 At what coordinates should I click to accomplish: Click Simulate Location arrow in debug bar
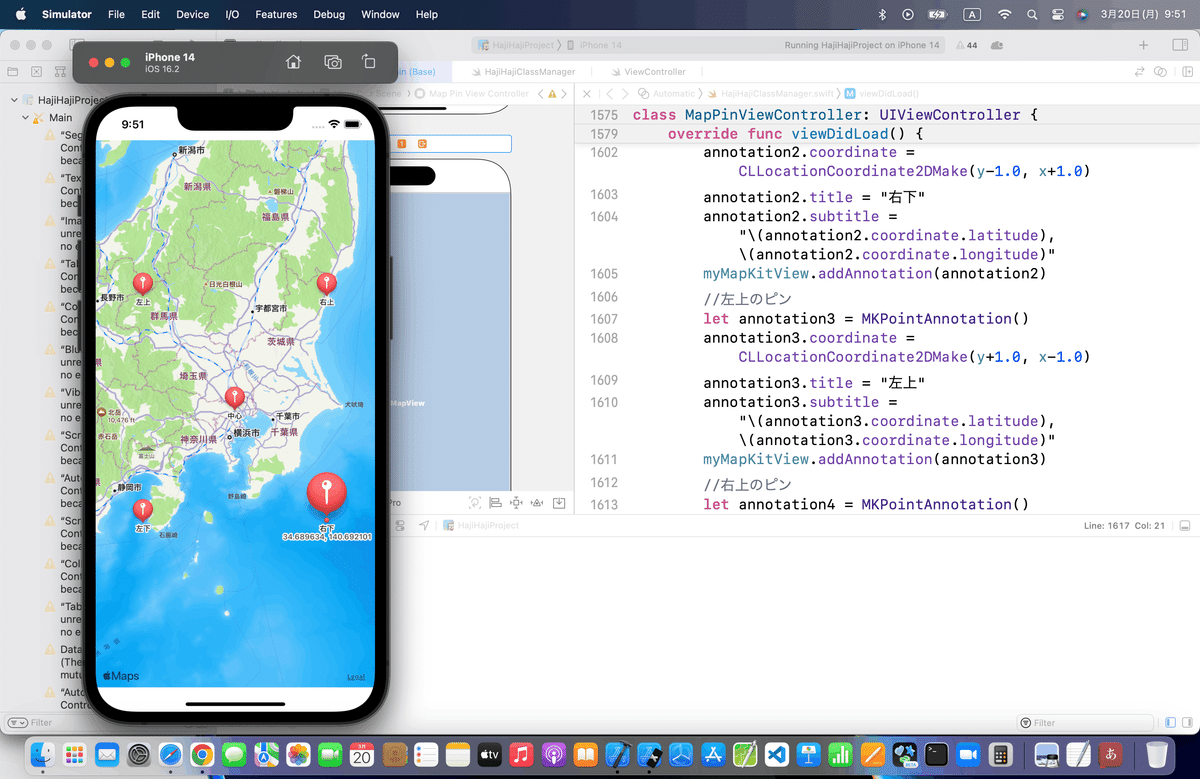[x=424, y=525]
